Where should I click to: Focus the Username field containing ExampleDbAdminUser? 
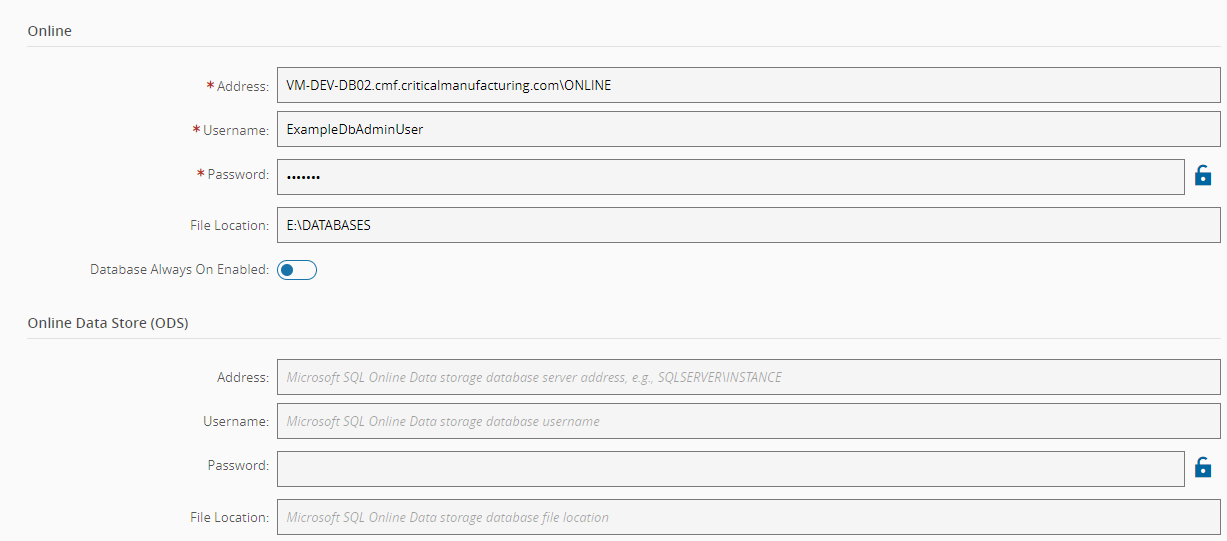coord(748,129)
